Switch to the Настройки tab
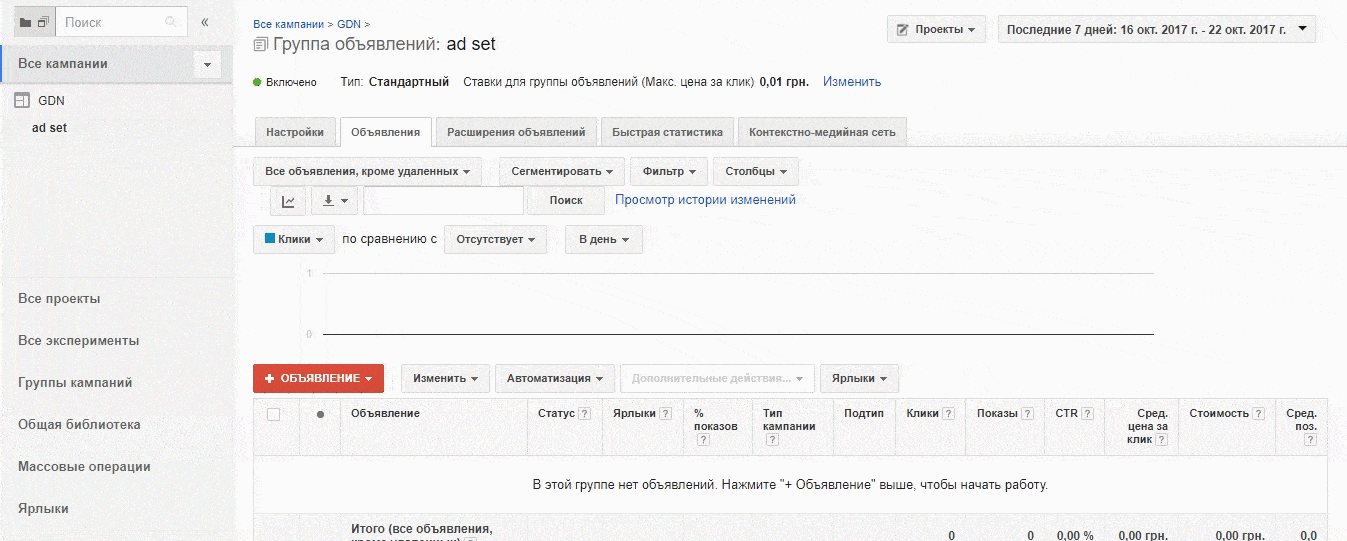The height and width of the screenshot is (541, 1347). point(295,132)
